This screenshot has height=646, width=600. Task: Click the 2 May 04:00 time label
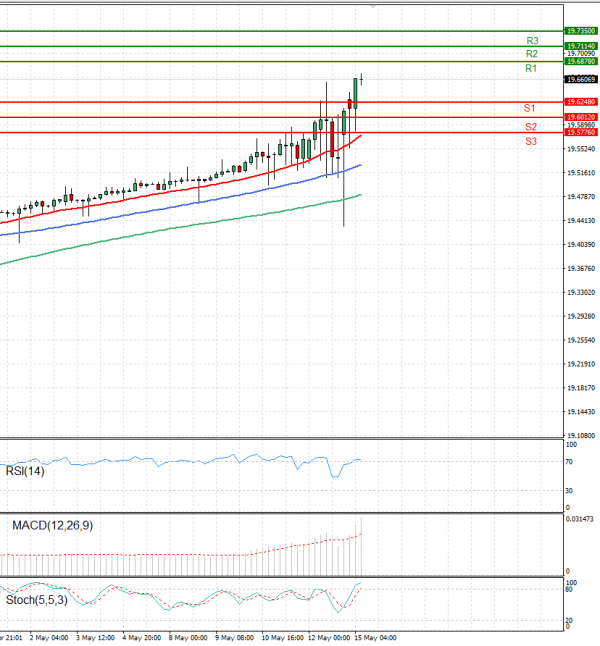49,638
